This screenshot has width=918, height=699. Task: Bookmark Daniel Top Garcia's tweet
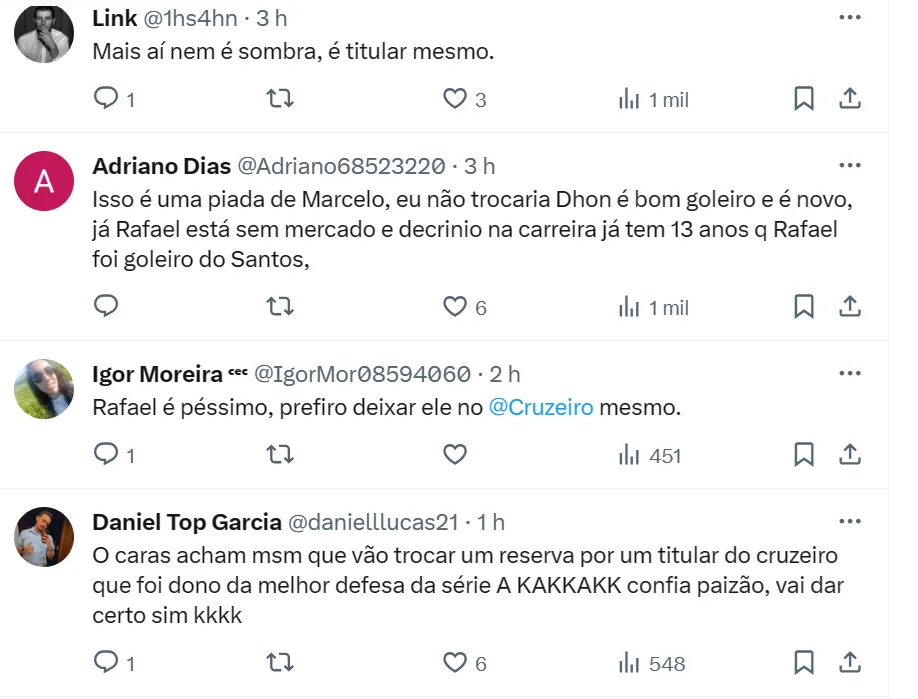(x=804, y=663)
